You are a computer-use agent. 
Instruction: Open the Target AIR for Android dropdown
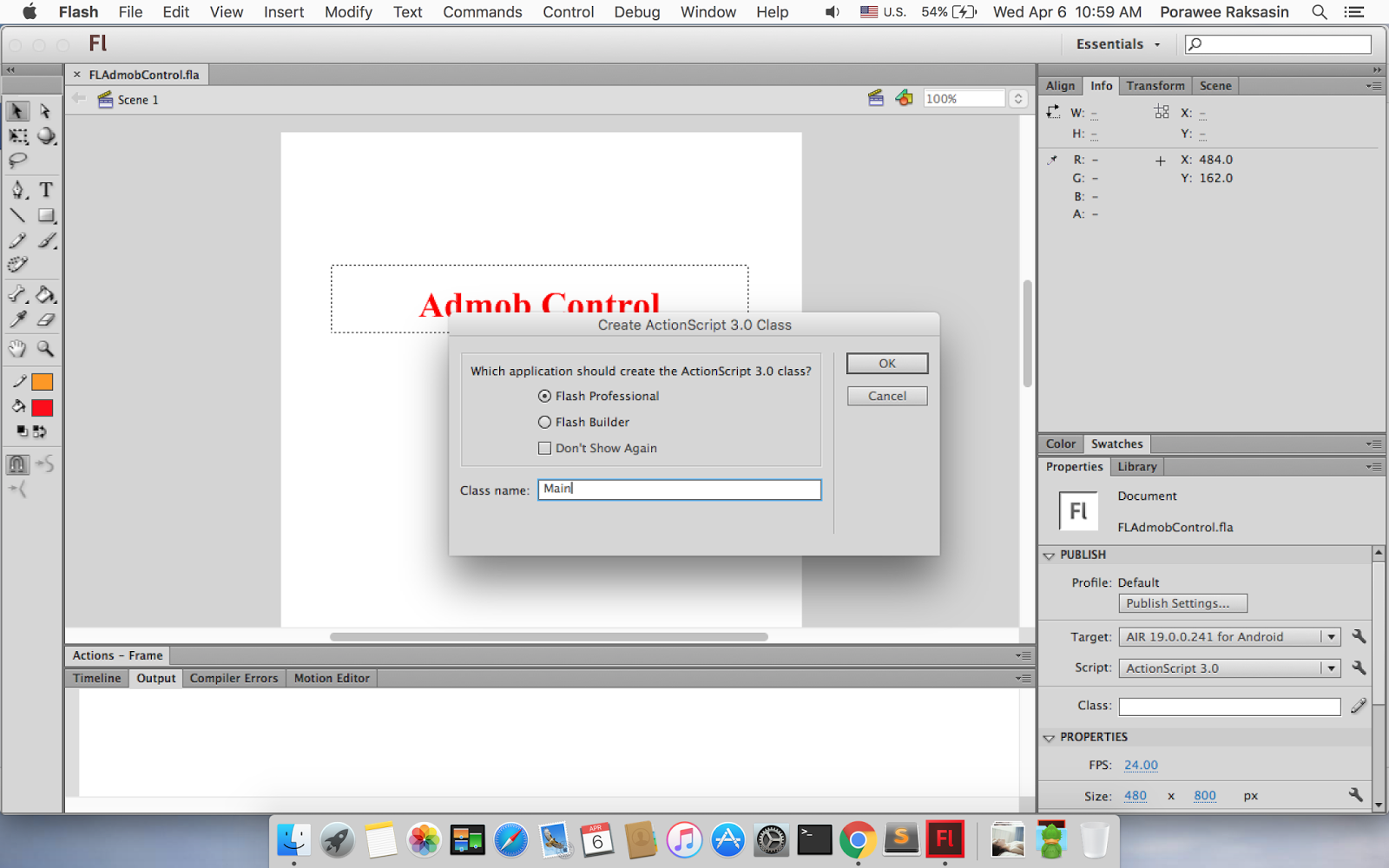[x=1229, y=637]
